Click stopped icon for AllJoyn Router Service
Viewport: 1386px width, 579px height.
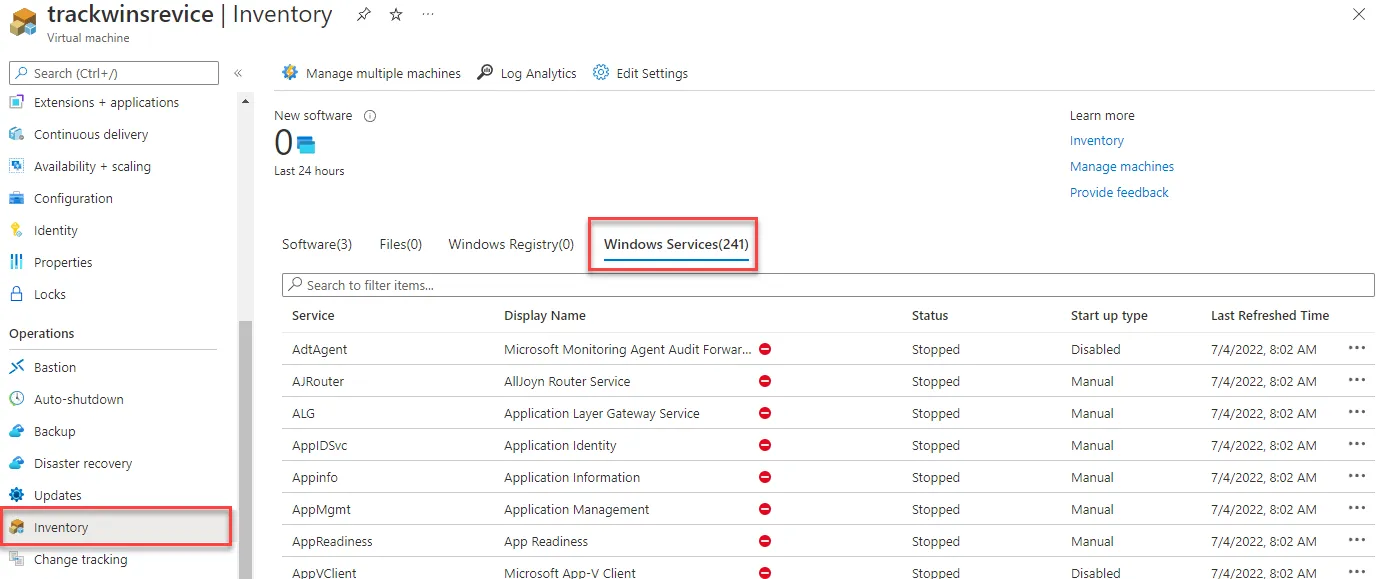pos(765,381)
